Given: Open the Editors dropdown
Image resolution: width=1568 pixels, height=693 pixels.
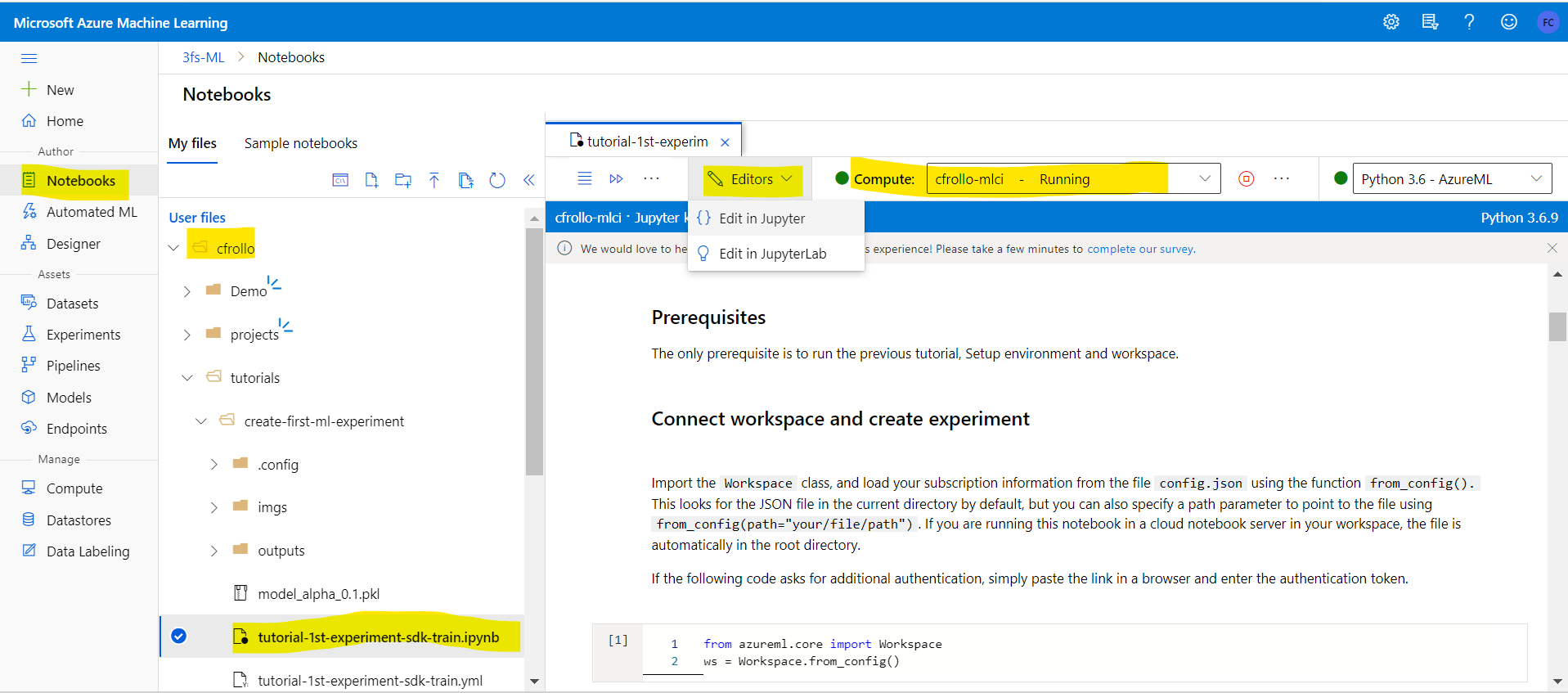Looking at the screenshot, I should 751,178.
